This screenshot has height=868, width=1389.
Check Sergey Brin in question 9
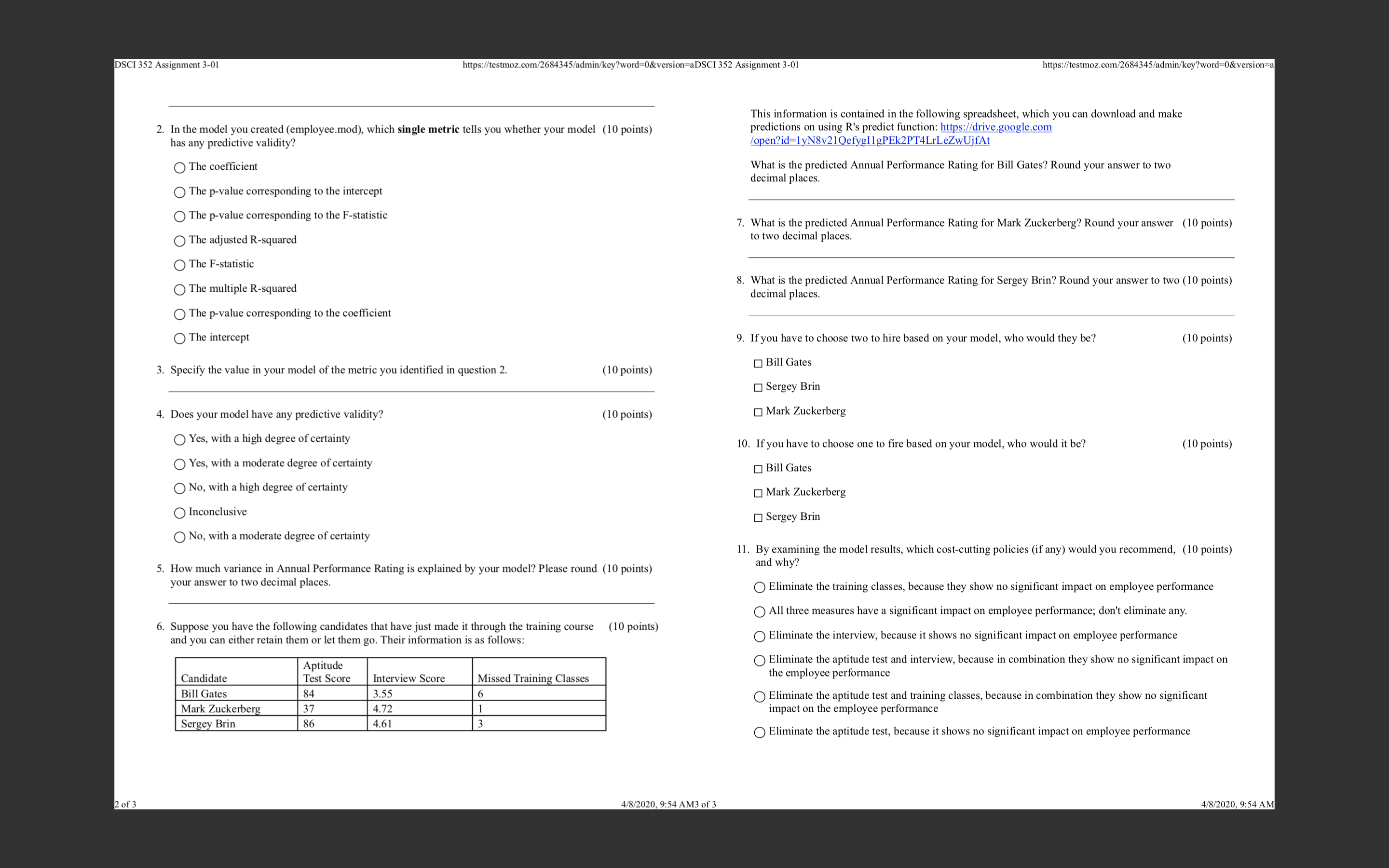pyautogui.click(x=758, y=387)
